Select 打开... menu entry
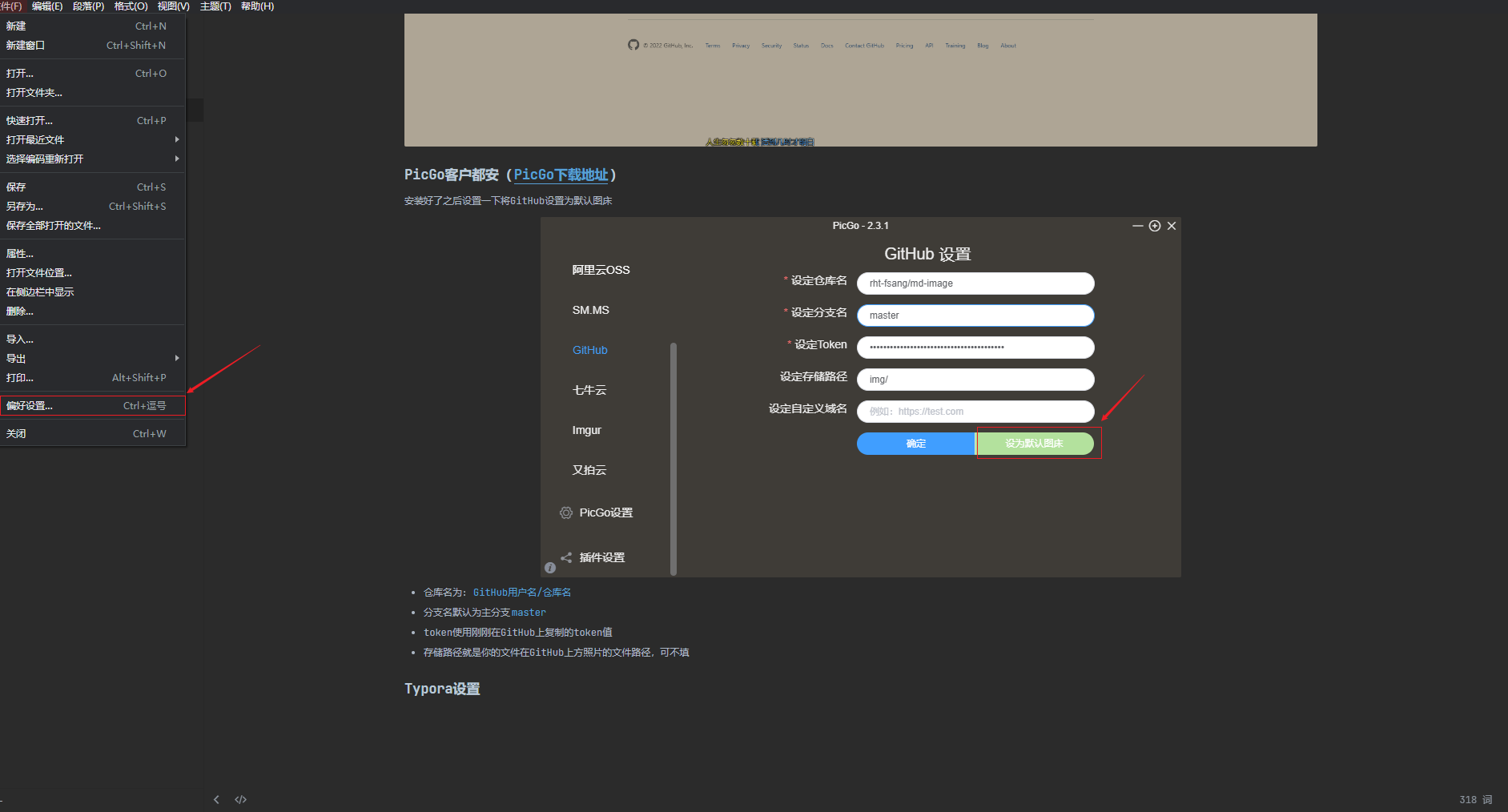The width and height of the screenshot is (1508, 812). click(x=92, y=74)
